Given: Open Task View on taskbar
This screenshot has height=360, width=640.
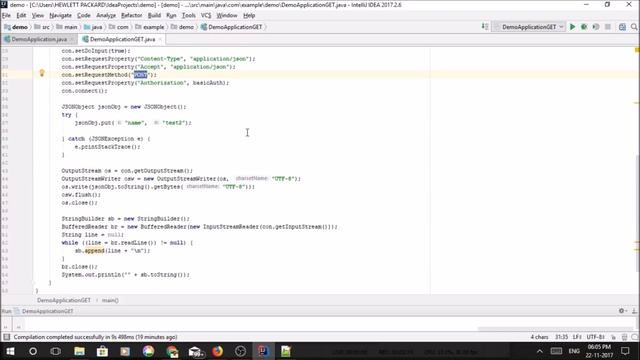Looking at the screenshot, I should (56, 351).
